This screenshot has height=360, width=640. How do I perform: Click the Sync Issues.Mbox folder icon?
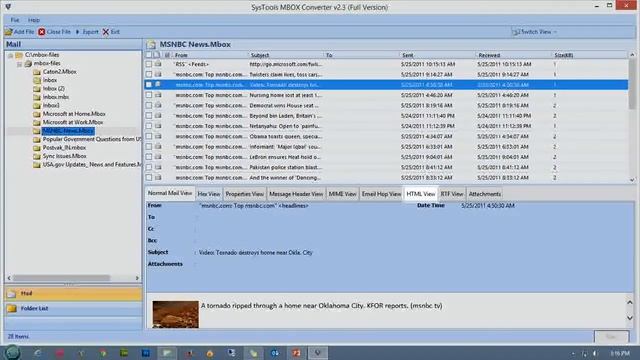pyautogui.click(x=37, y=156)
